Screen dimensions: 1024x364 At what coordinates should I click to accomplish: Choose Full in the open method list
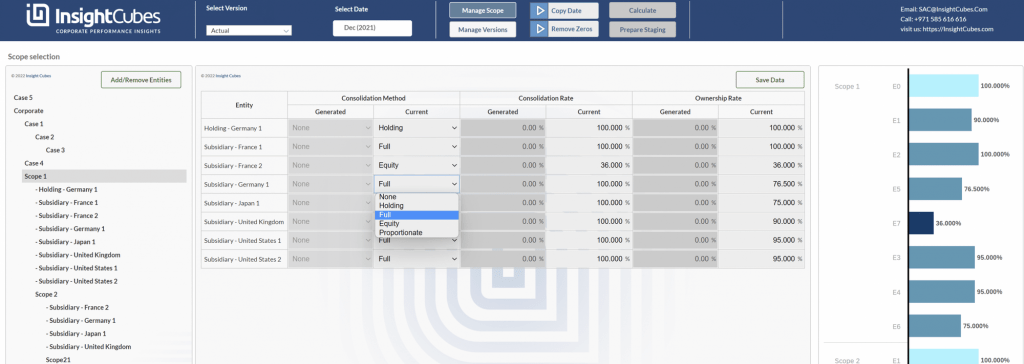(417, 215)
